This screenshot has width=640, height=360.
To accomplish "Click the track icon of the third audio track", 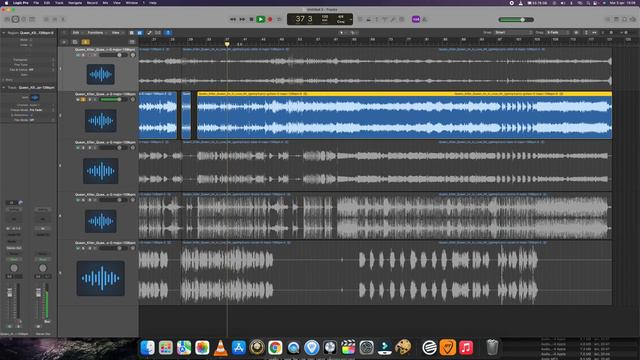I will tap(100, 171).
